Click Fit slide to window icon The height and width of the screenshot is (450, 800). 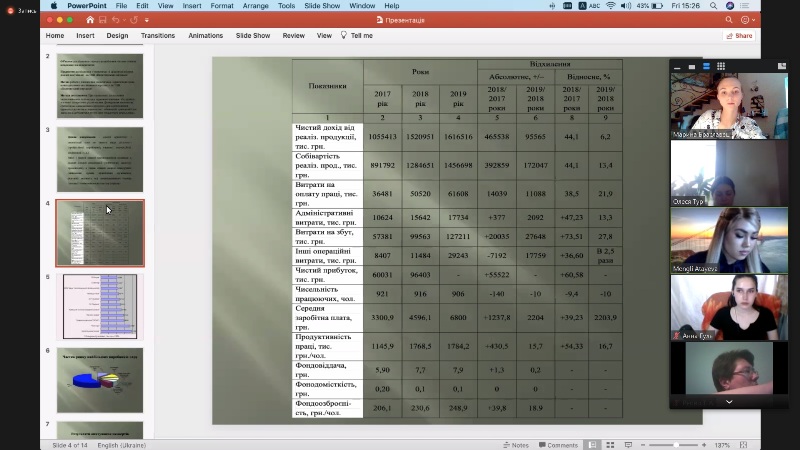point(743,445)
